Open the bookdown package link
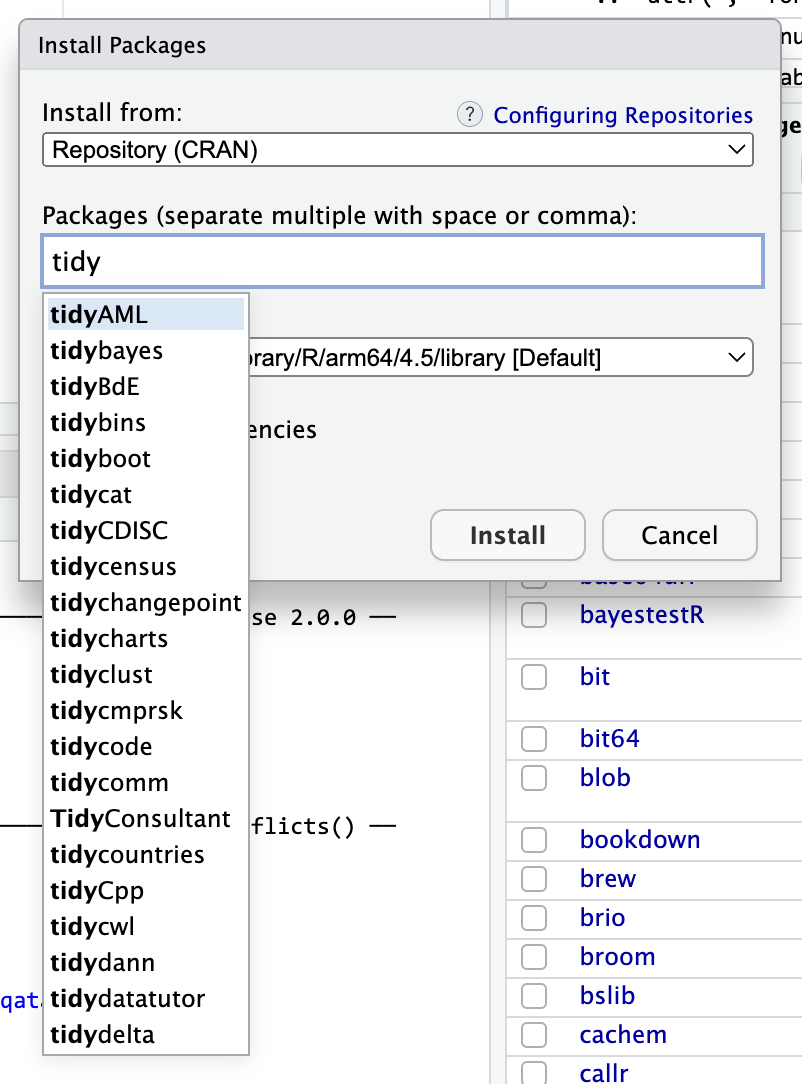802x1084 pixels. click(x=640, y=840)
